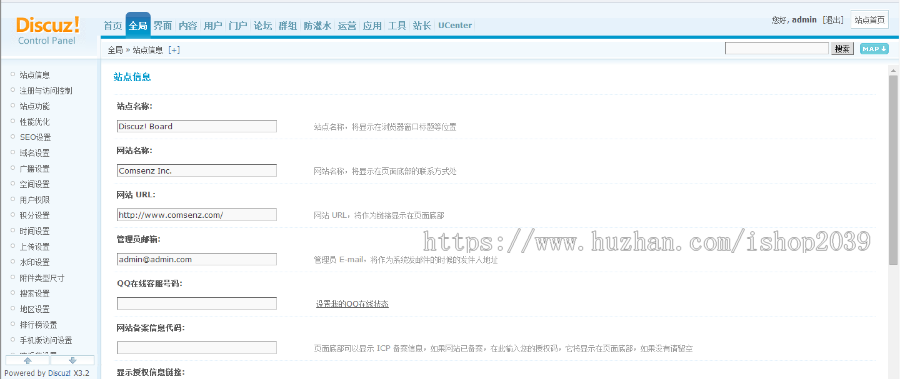
Task: Open 地区设置 in the sidebar
Action: (34, 309)
